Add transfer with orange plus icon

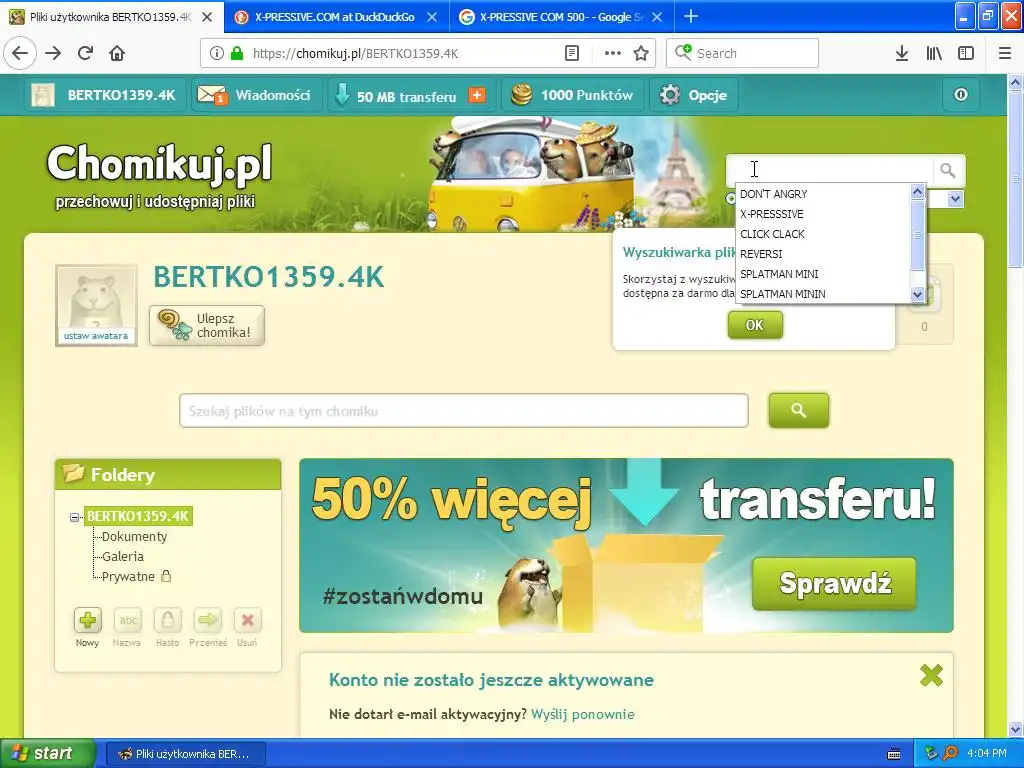coord(477,95)
